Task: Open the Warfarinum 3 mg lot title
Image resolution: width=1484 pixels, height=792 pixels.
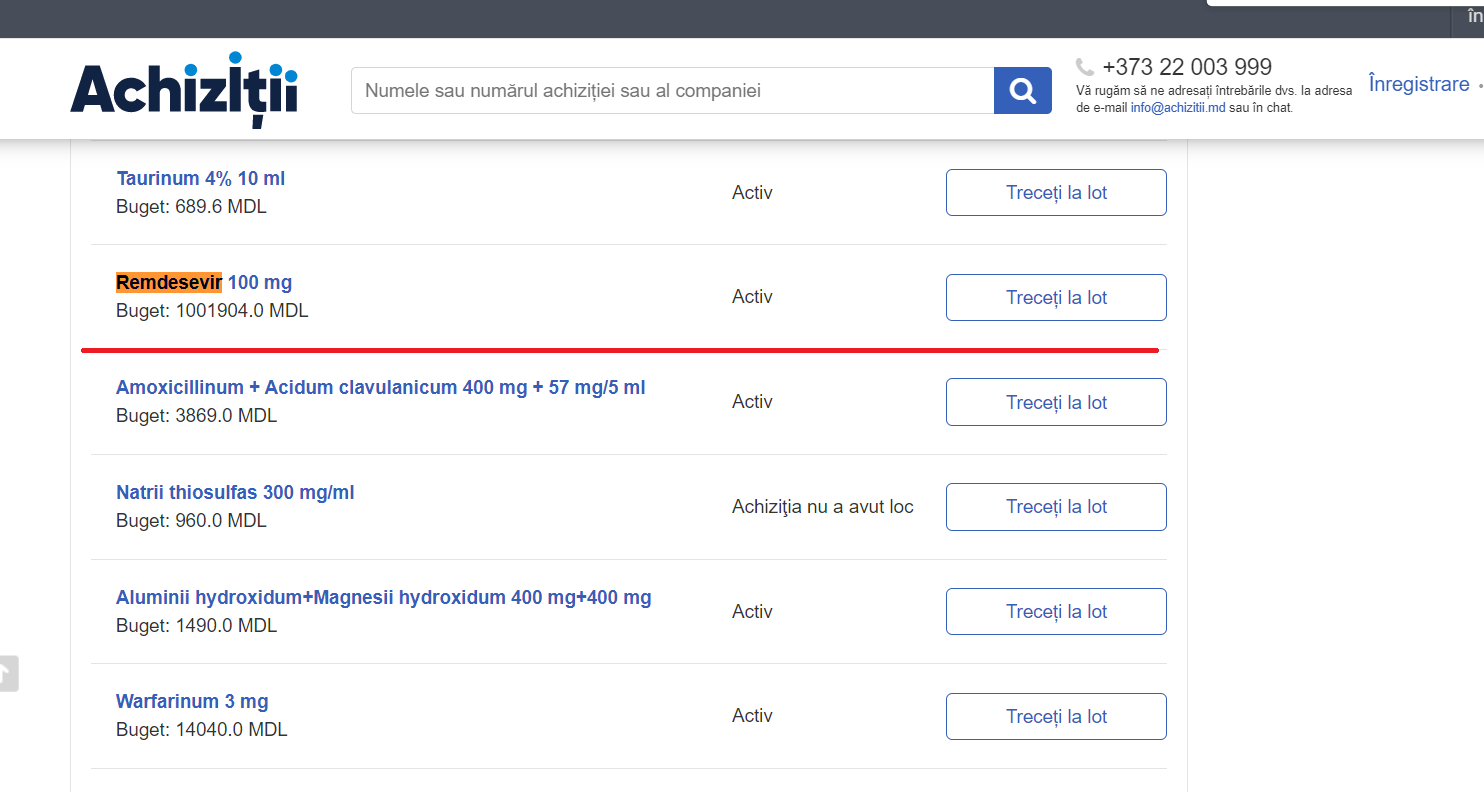Action: [x=192, y=701]
